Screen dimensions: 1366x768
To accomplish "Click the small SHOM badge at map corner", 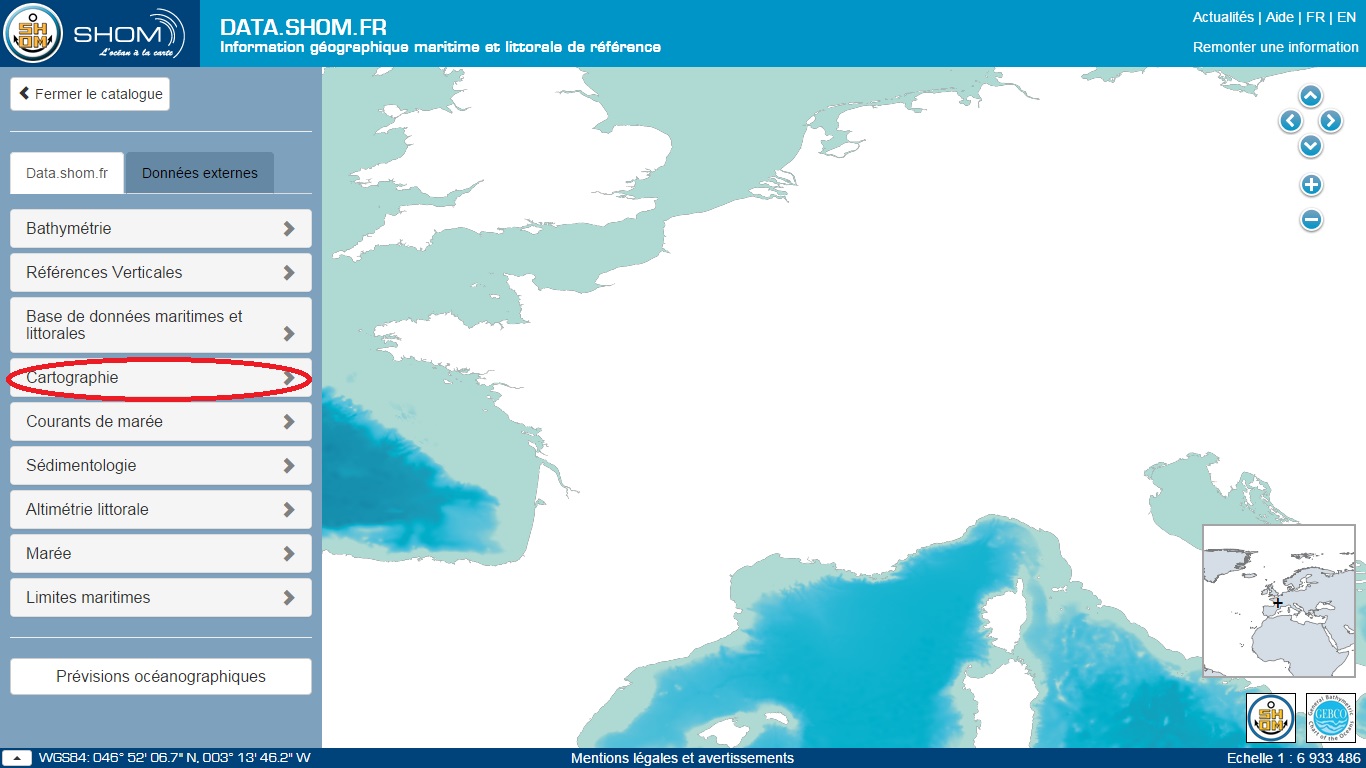I will (x=1270, y=718).
